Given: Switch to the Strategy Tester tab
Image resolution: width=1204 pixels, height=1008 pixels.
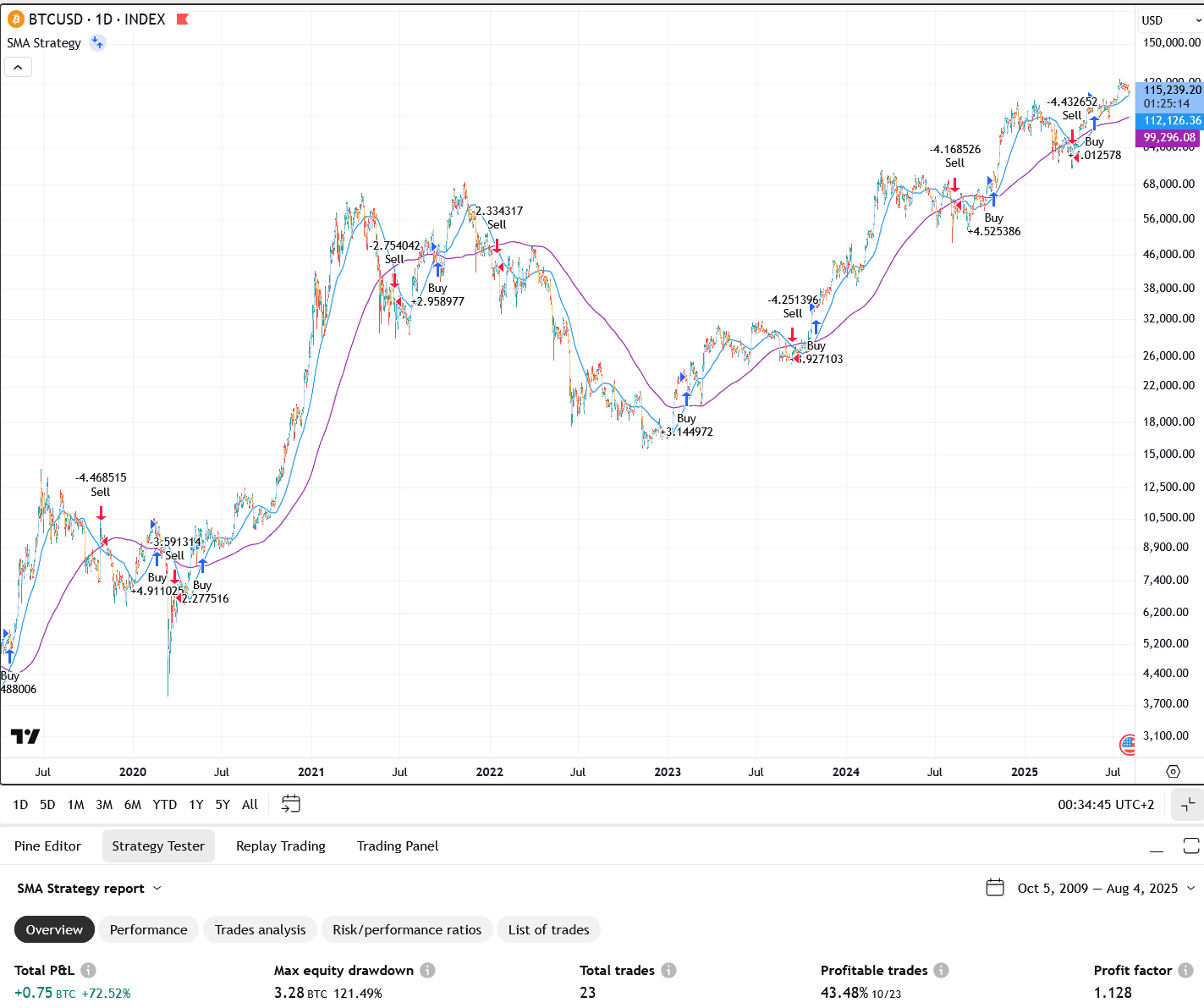Looking at the screenshot, I should pos(158,846).
